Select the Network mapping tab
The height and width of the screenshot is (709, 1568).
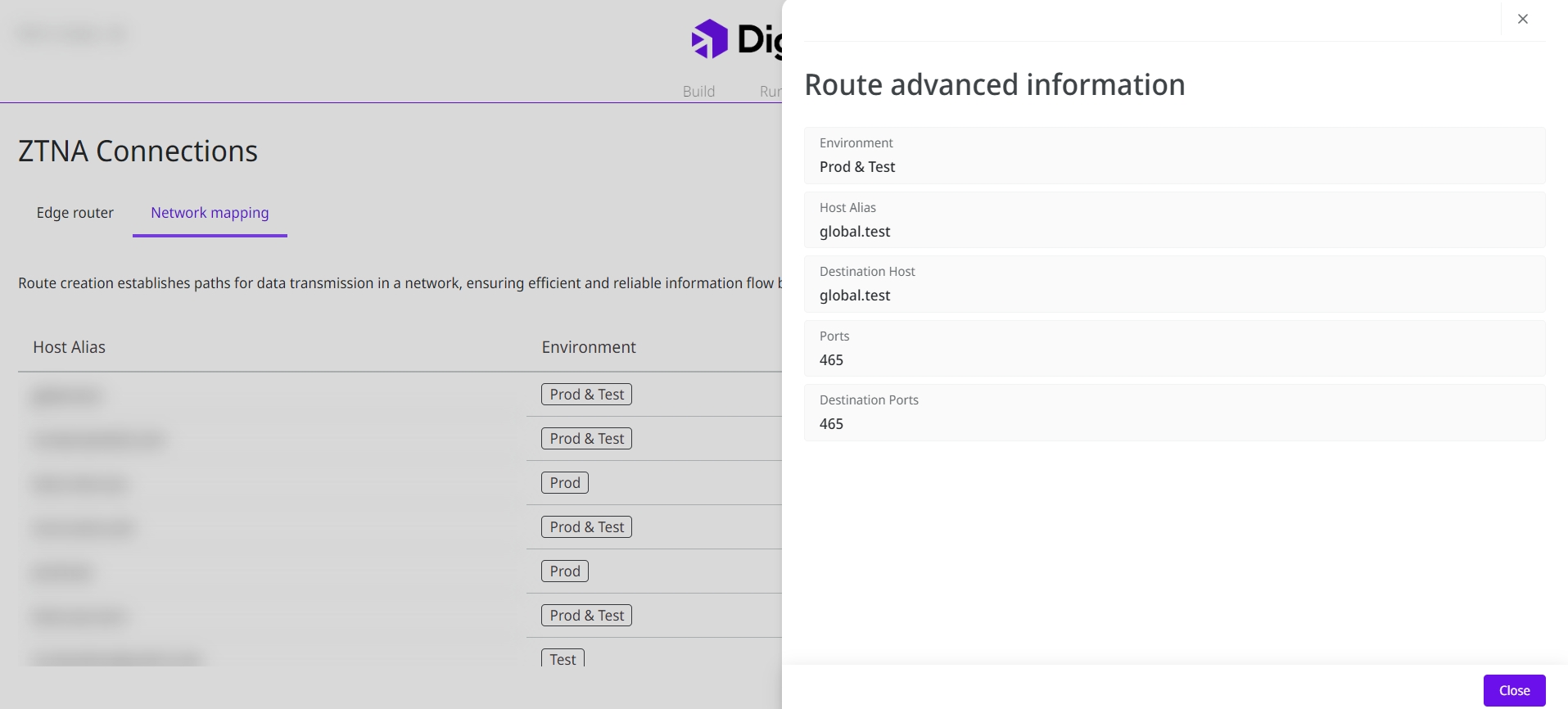point(210,213)
